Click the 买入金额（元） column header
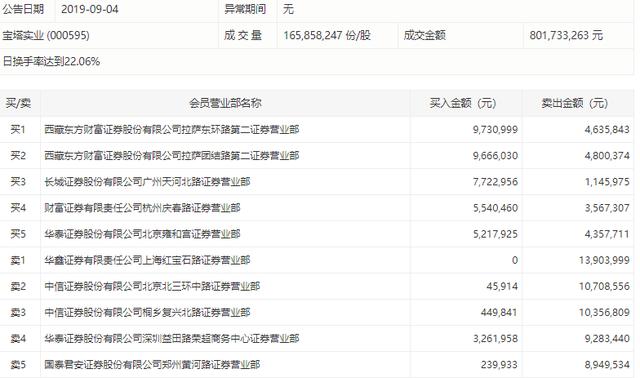Screen dimensions: 640x378 tap(462, 103)
